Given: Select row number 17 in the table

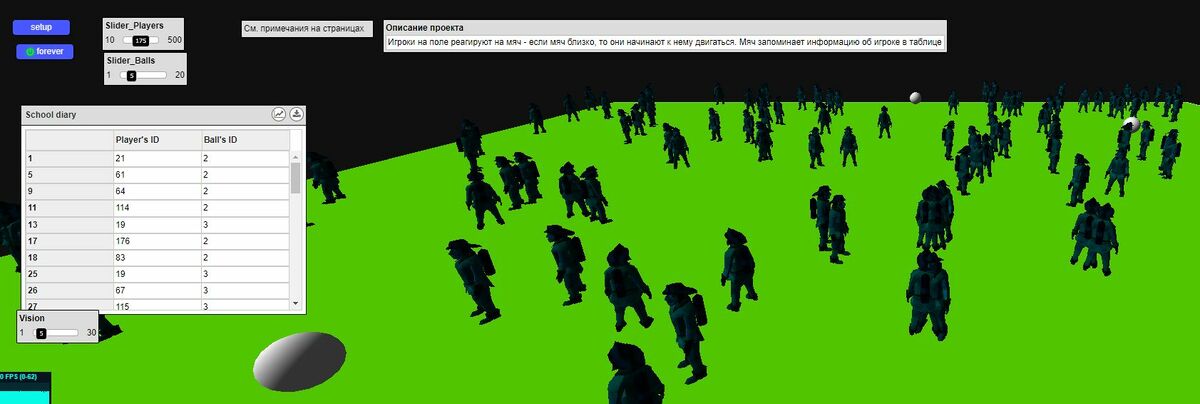Looking at the screenshot, I should point(68,240).
